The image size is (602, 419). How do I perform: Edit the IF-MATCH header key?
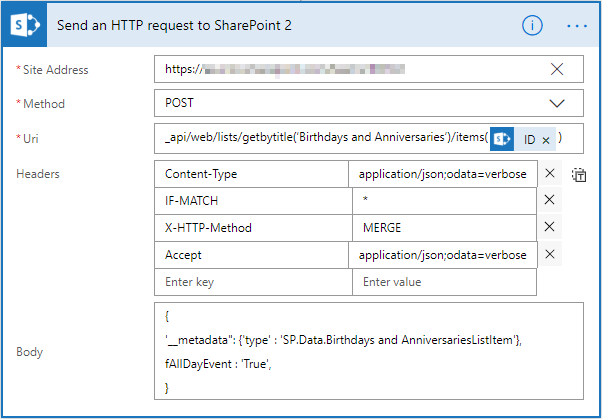click(x=253, y=200)
